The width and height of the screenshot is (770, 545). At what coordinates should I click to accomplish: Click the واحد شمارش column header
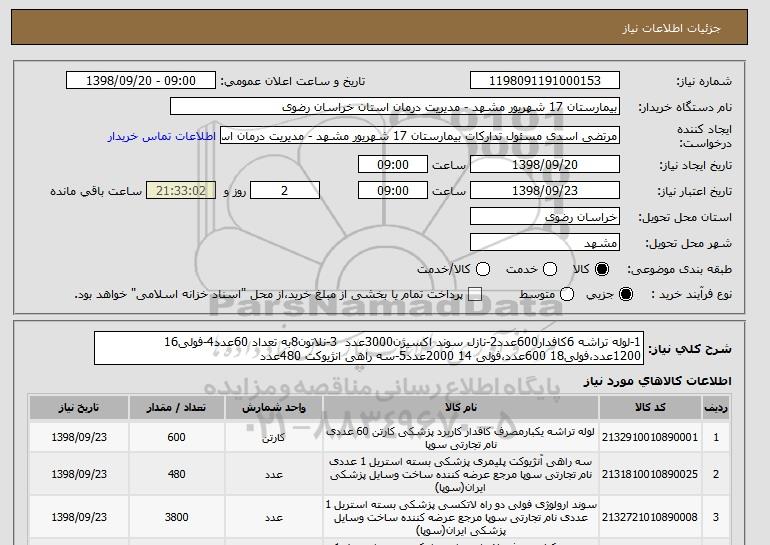tap(274, 408)
